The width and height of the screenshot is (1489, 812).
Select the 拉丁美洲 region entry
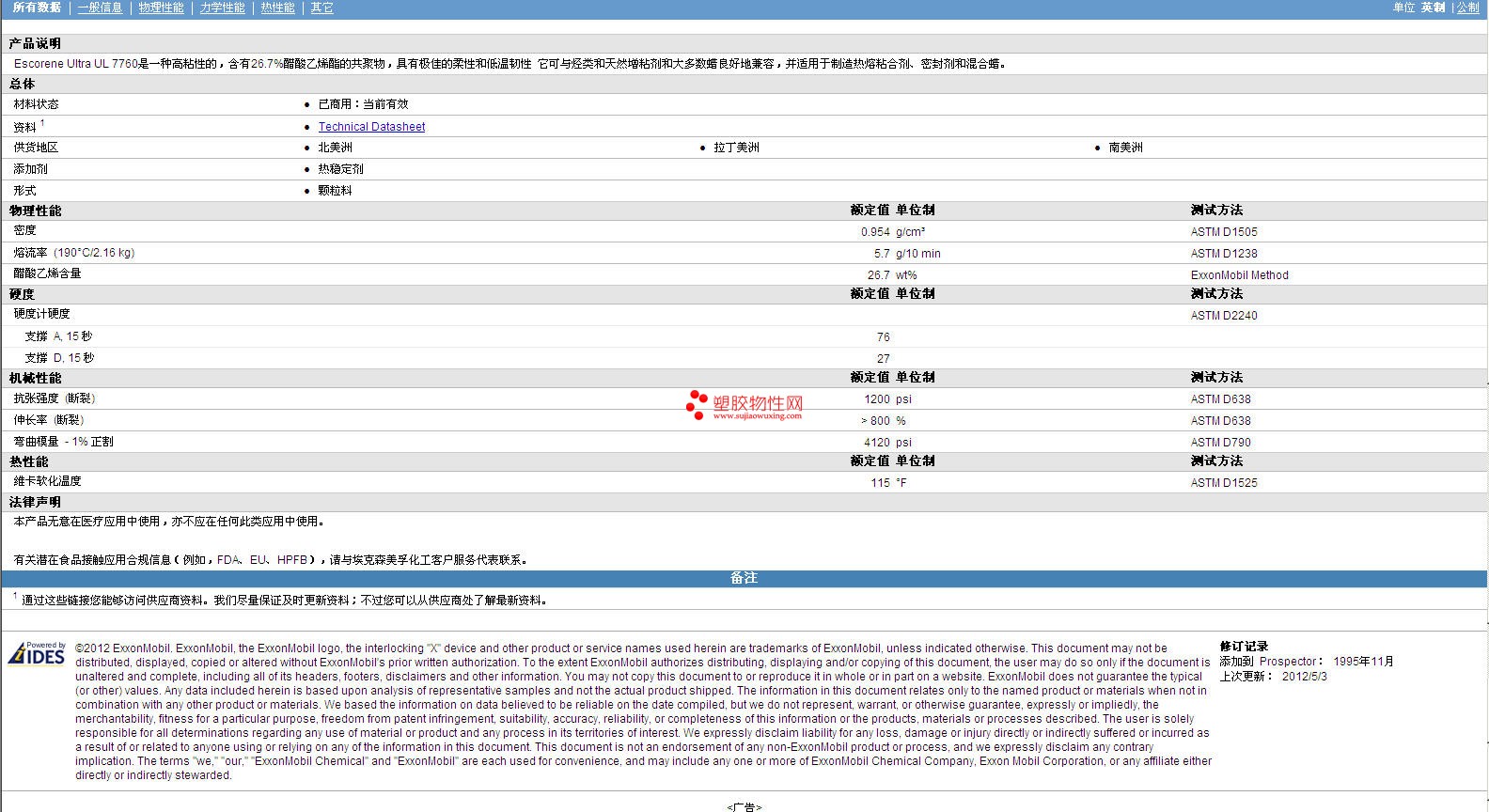tap(736, 148)
